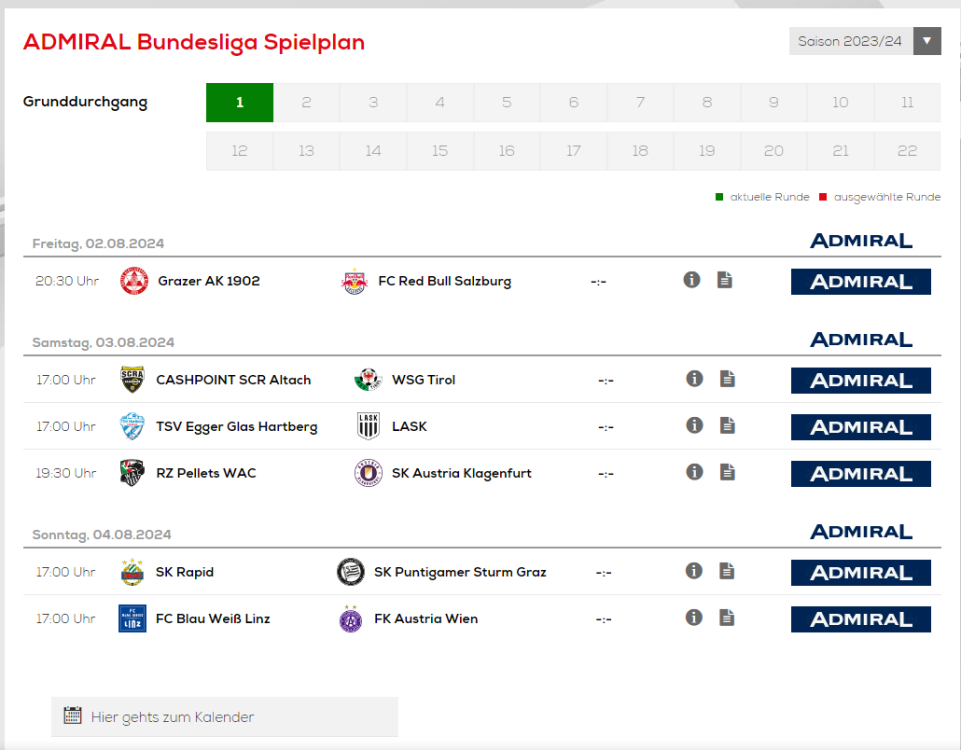
Task: Click CASHPOINT SCR Altach team name
Action: point(233,380)
